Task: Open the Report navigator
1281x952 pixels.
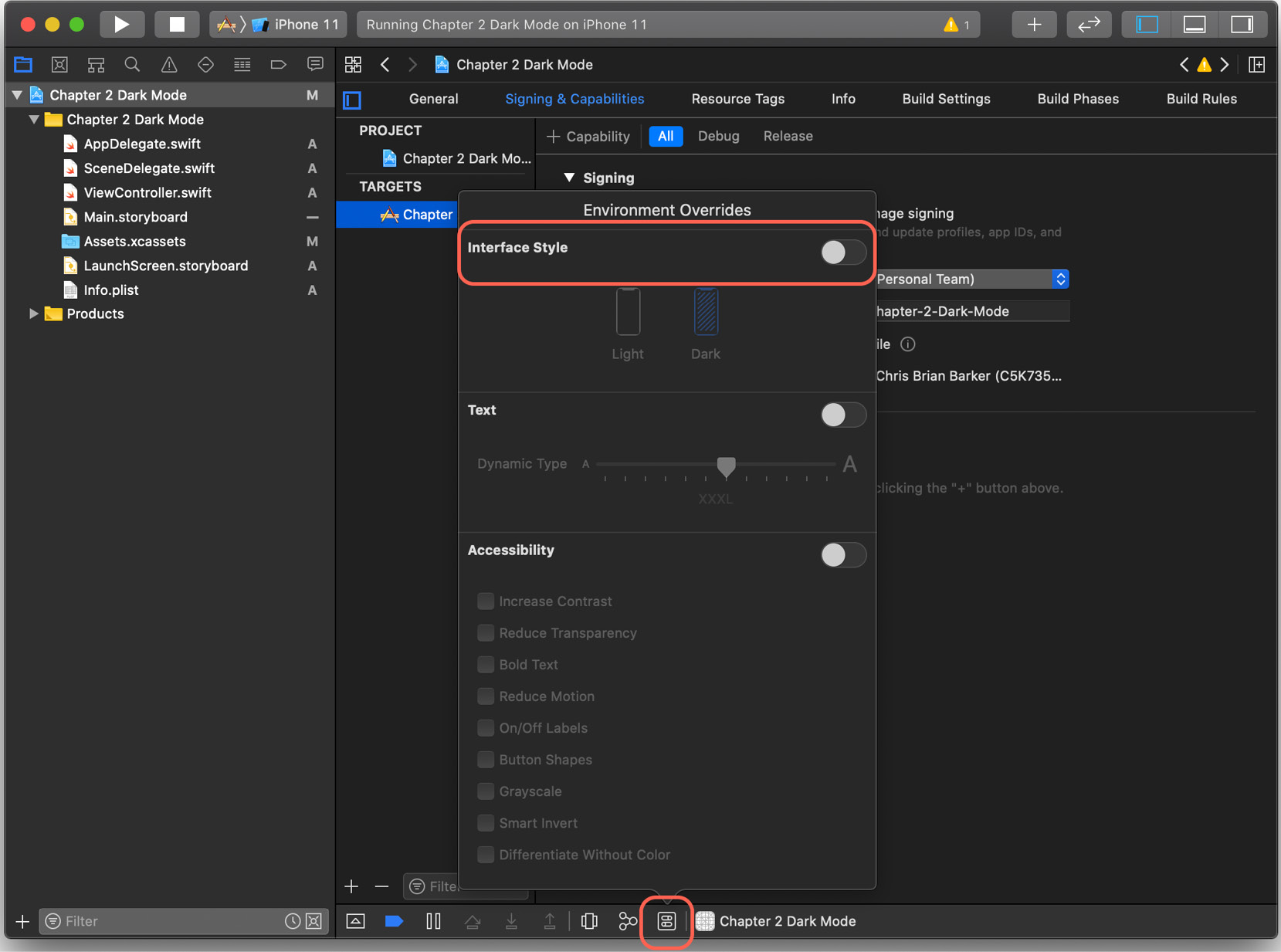Action: pos(315,65)
